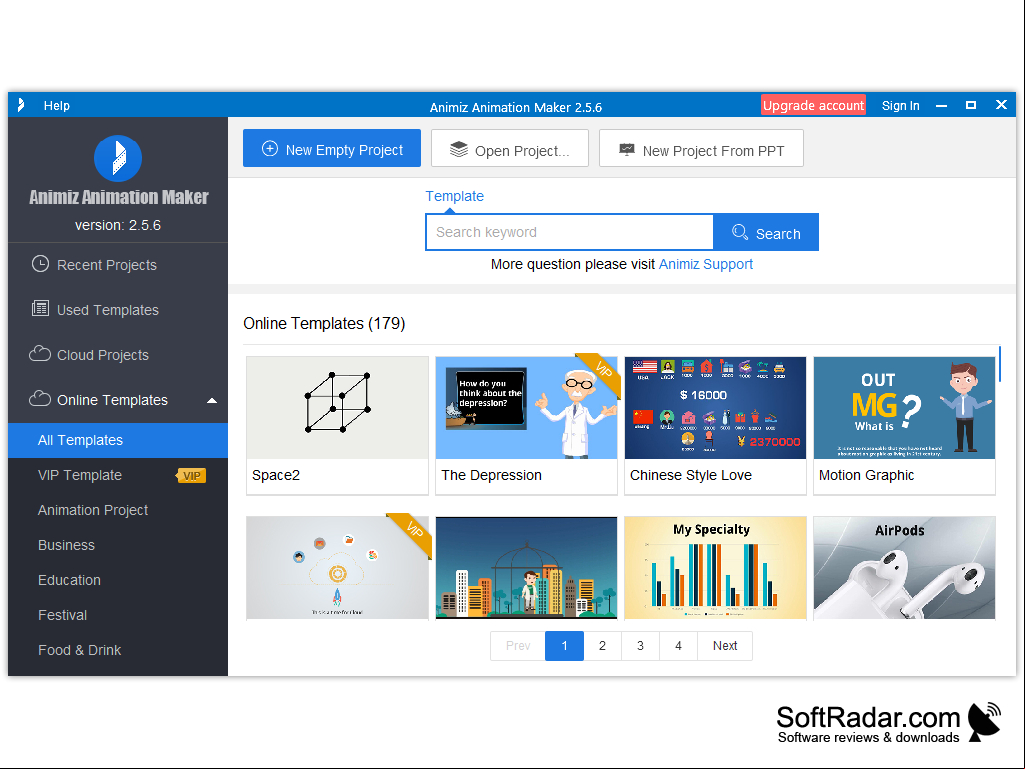Viewport: 1025px width, 769px height.
Task: Click the magnifier icon on Search button
Action: click(739, 232)
